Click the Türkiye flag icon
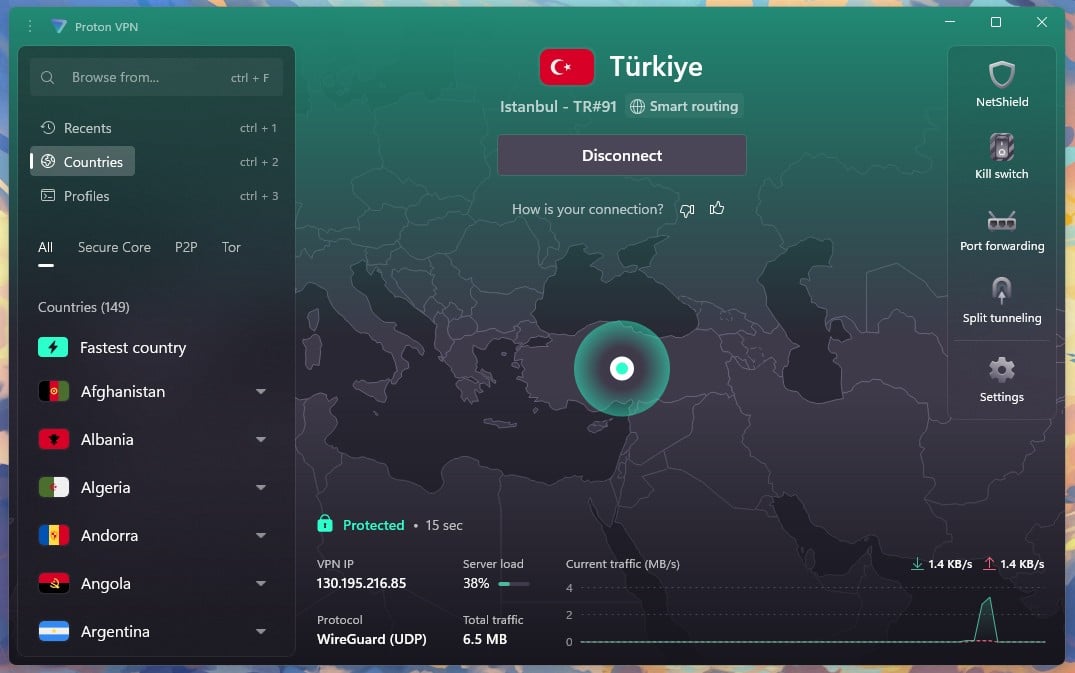1075x673 pixels. click(x=566, y=67)
